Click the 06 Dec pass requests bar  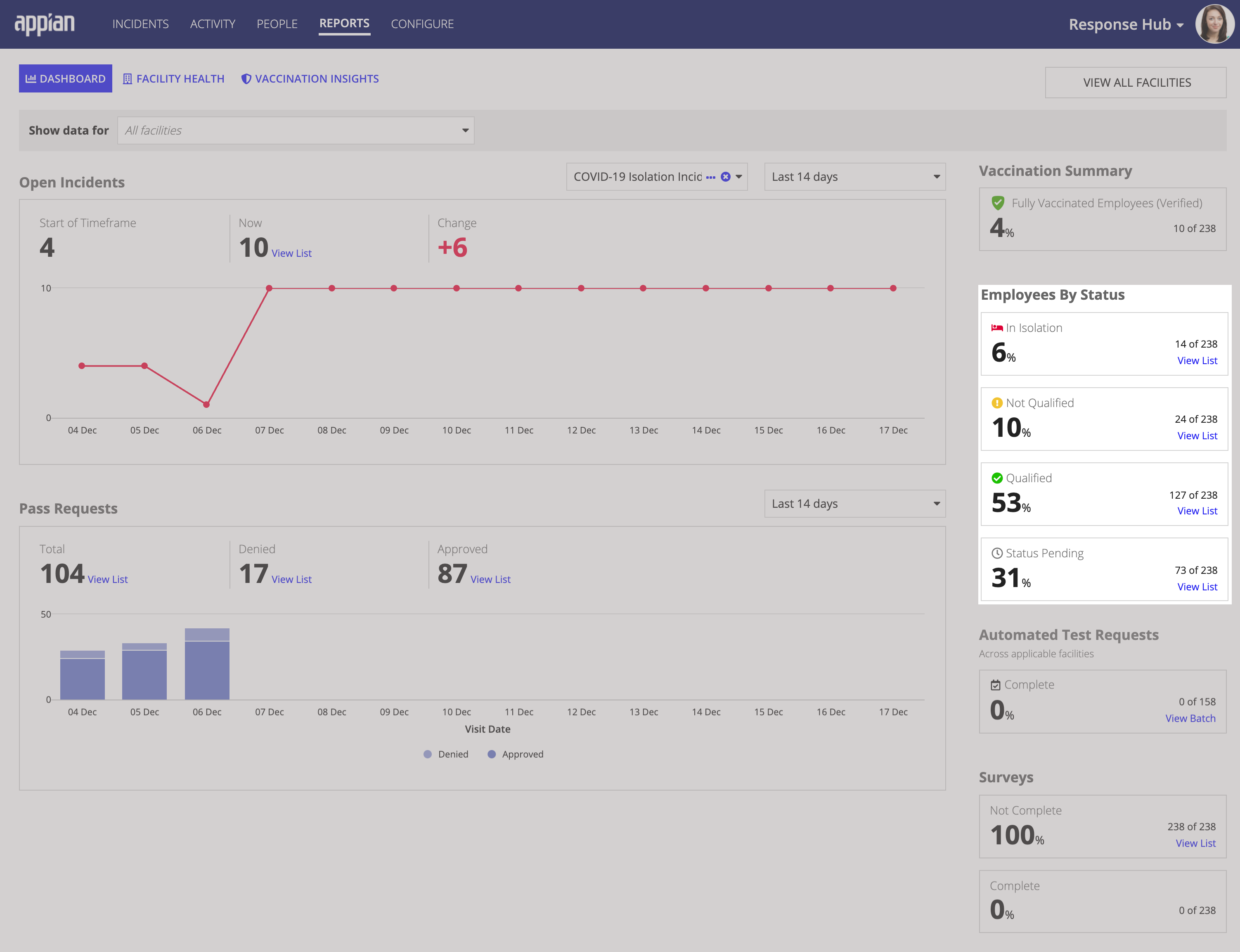pos(207,664)
